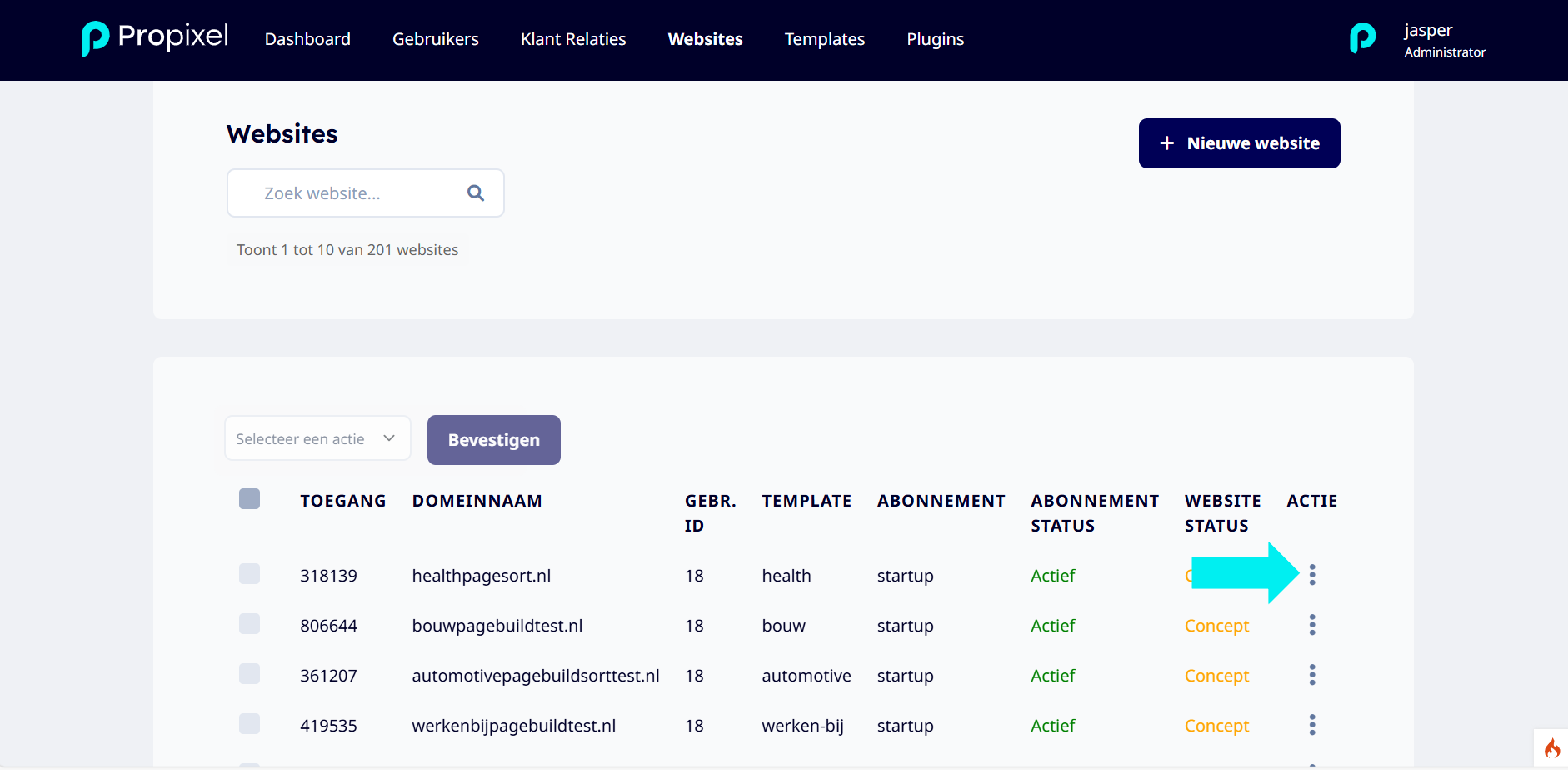Viewport: 1568px width, 770px height.
Task: Click the GEBR. ID column header
Action: click(711, 513)
